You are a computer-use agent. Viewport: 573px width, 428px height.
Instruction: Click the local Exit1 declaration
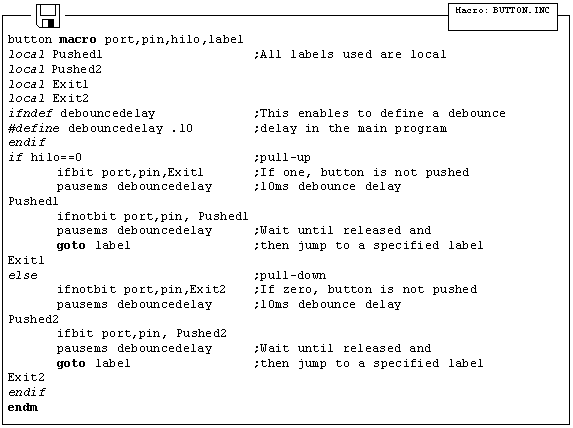tap(48, 84)
